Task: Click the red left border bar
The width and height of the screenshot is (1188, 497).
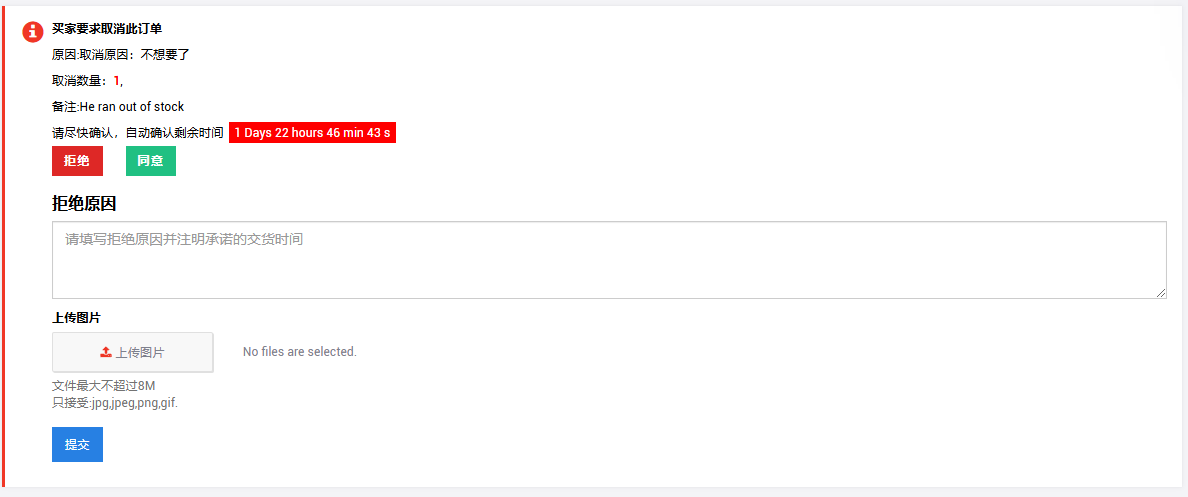Action: point(3,248)
